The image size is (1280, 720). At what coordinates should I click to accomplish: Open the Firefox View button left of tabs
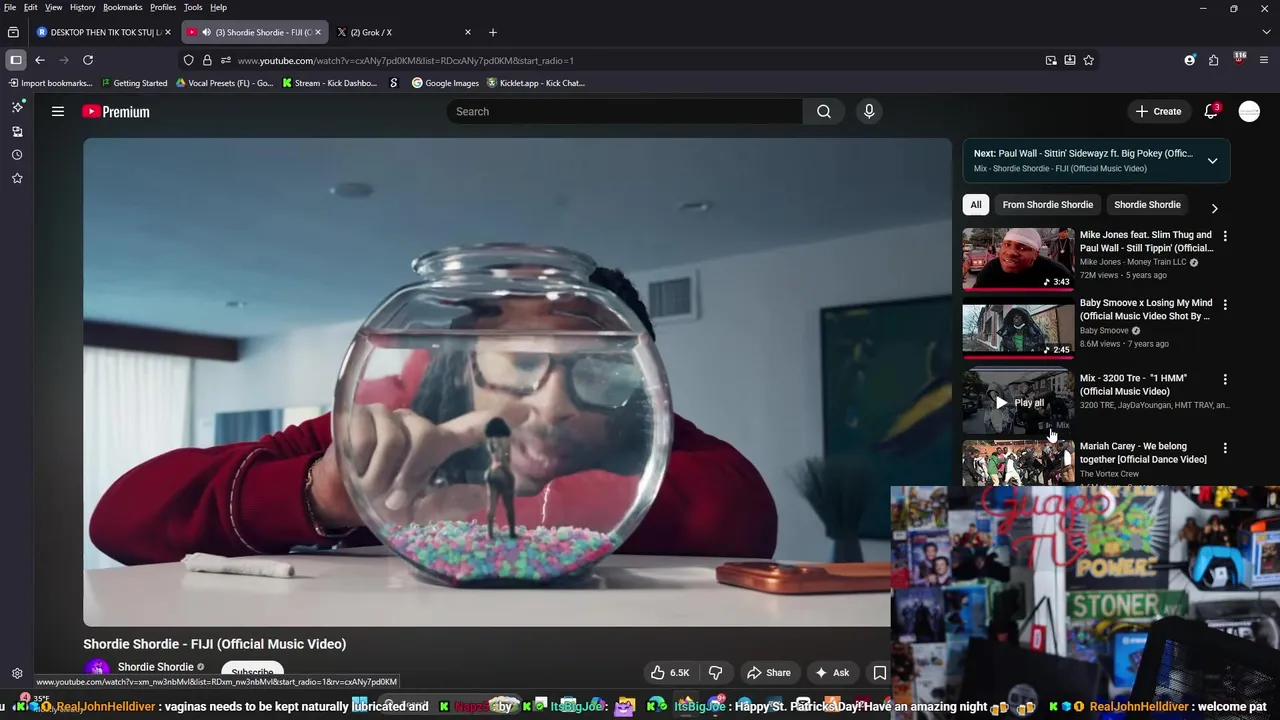[x=13, y=32]
